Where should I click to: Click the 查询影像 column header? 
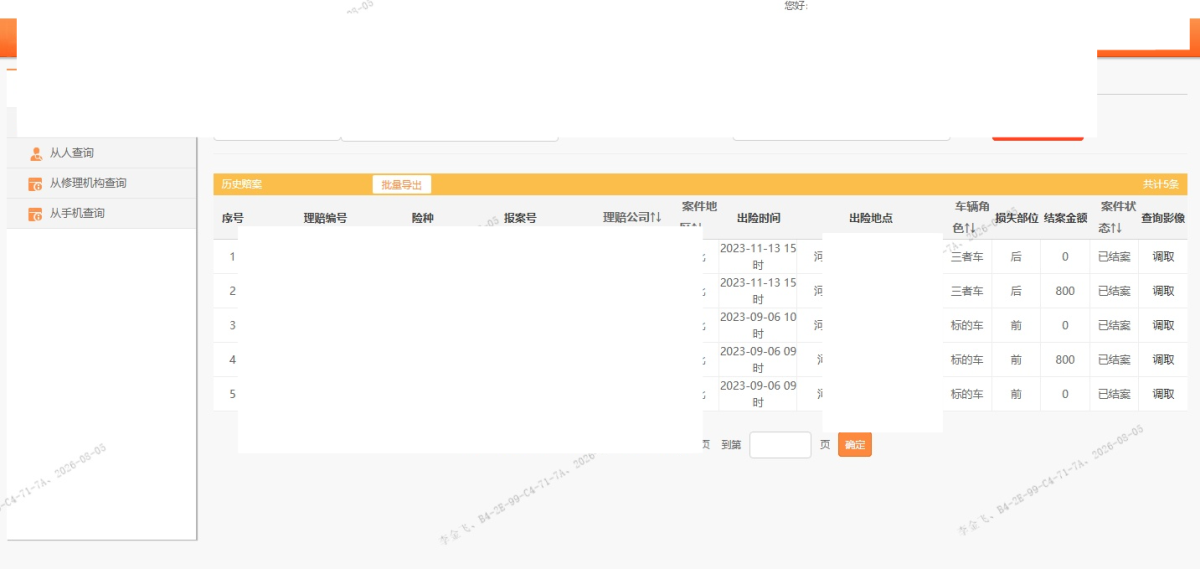point(1163,217)
